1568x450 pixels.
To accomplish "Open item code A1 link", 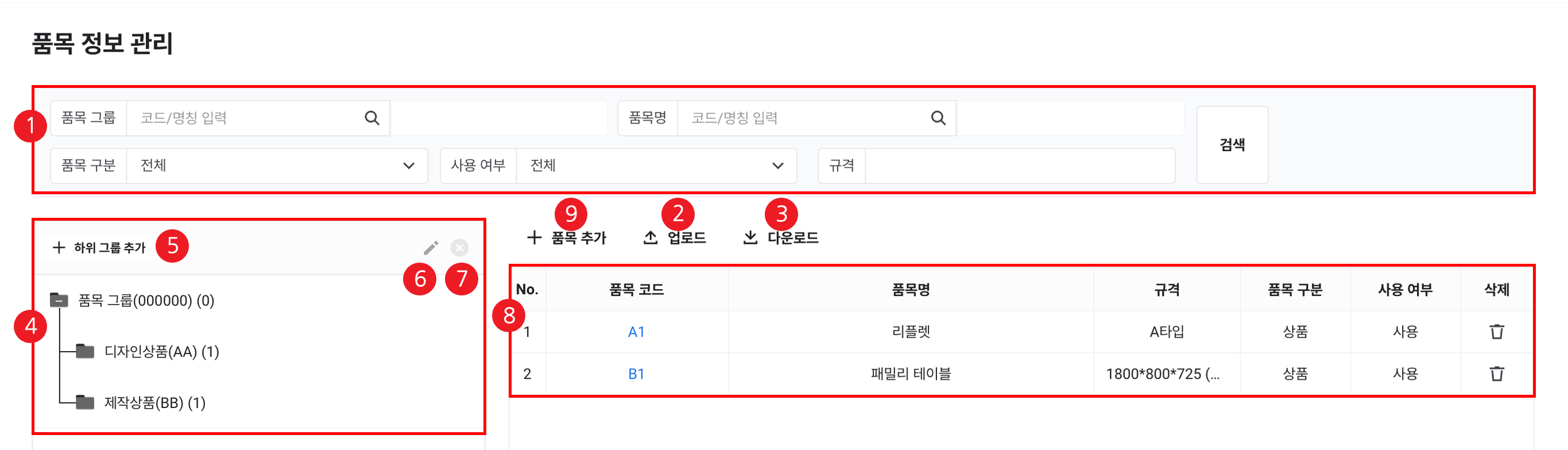I will [636, 332].
